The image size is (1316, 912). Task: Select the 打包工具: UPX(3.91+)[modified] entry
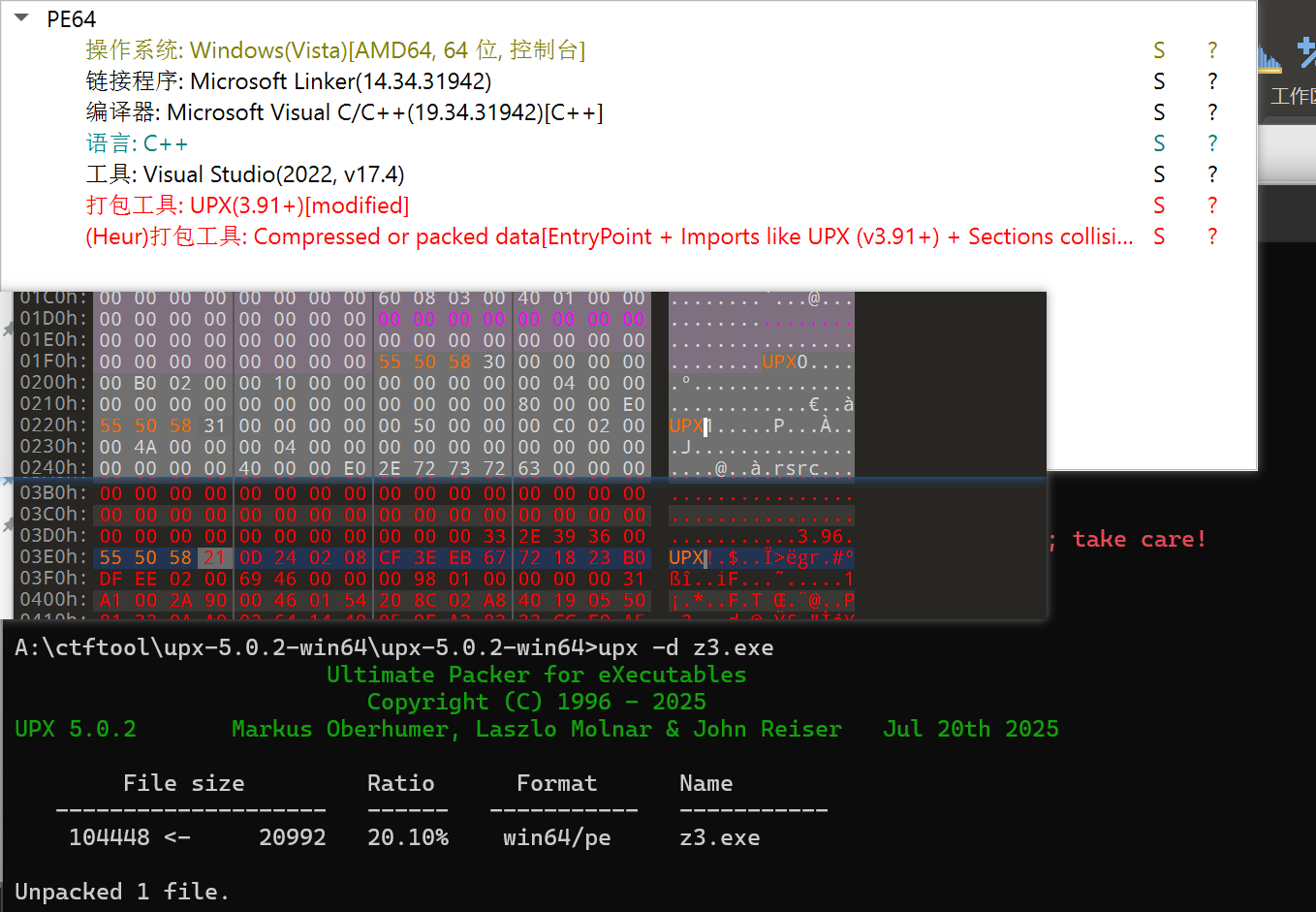point(247,205)
